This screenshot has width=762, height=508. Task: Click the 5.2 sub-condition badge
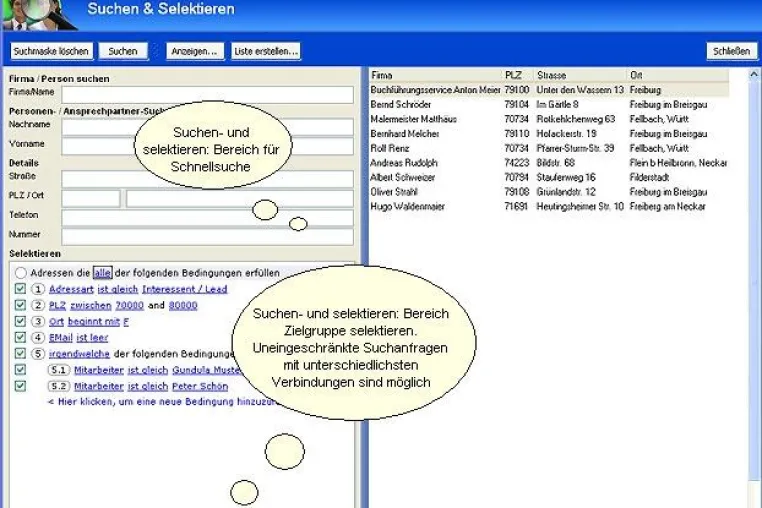(x=59, y=386)
